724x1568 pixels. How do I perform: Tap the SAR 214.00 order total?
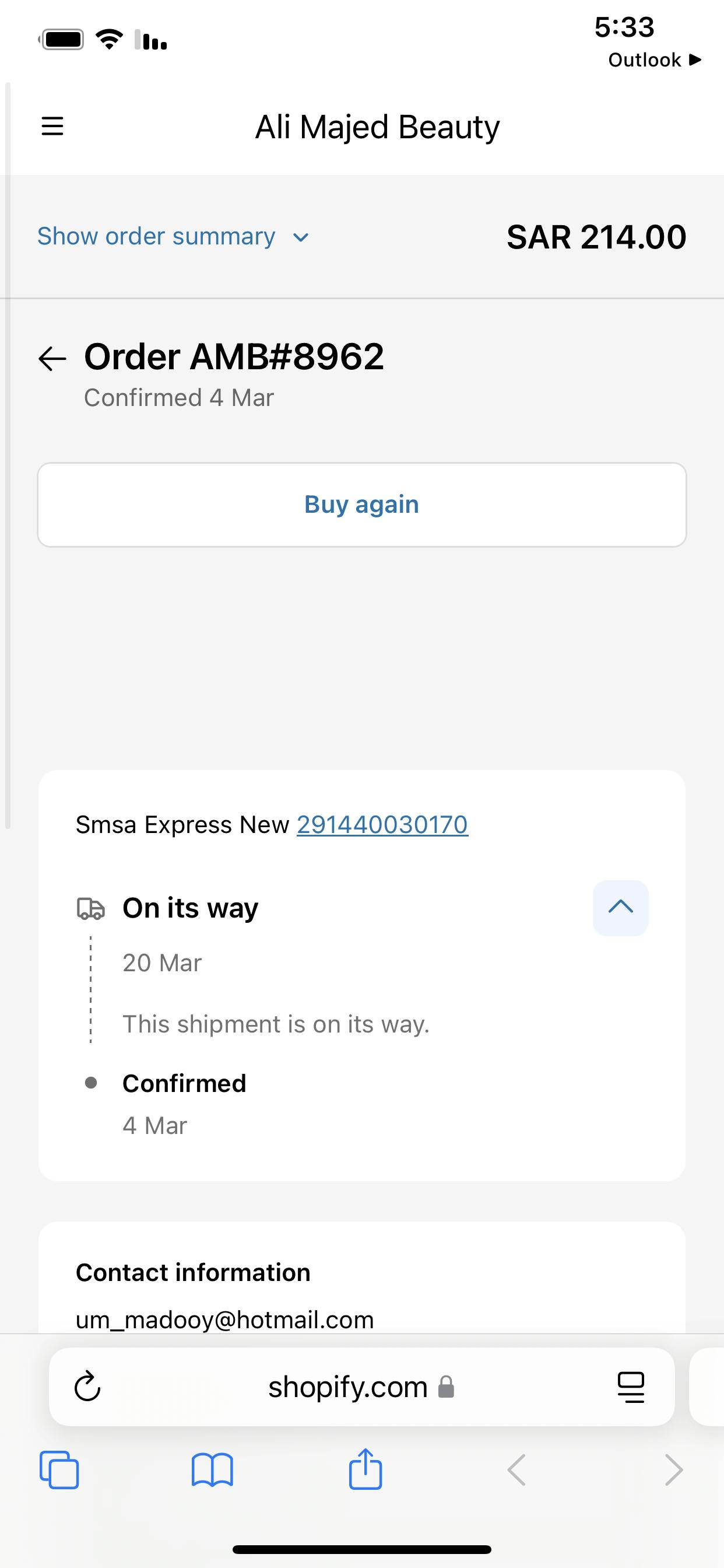tap(596, 237)
